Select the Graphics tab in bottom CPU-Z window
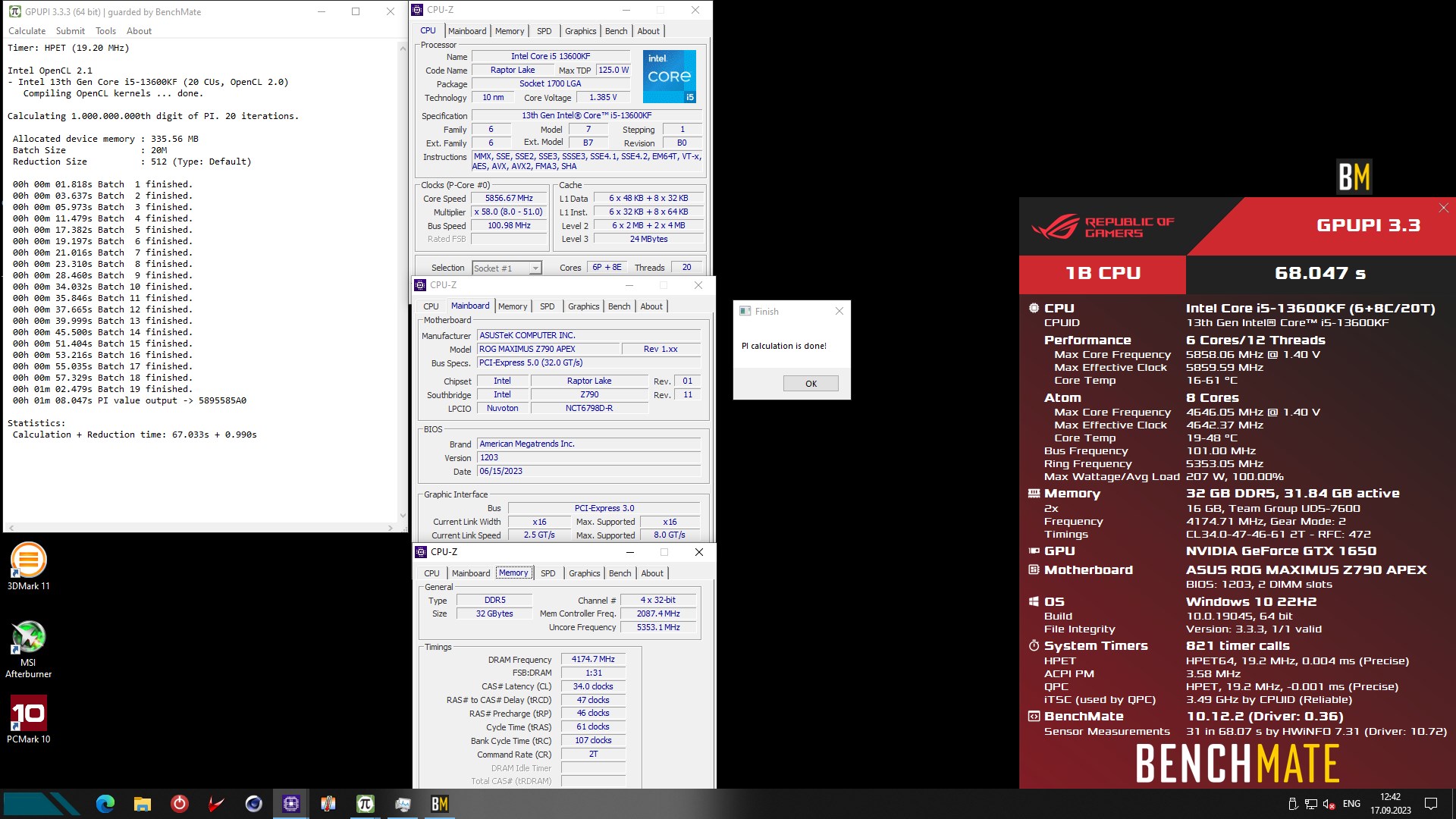 click(x=585, y=573)
